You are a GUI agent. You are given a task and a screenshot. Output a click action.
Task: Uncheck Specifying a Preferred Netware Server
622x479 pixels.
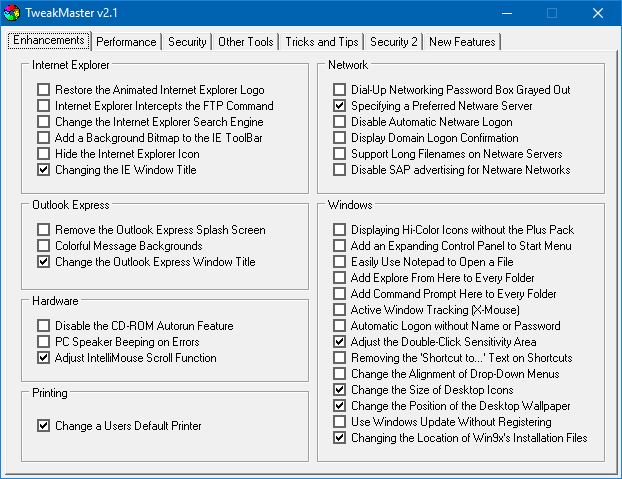coord(340,106)
